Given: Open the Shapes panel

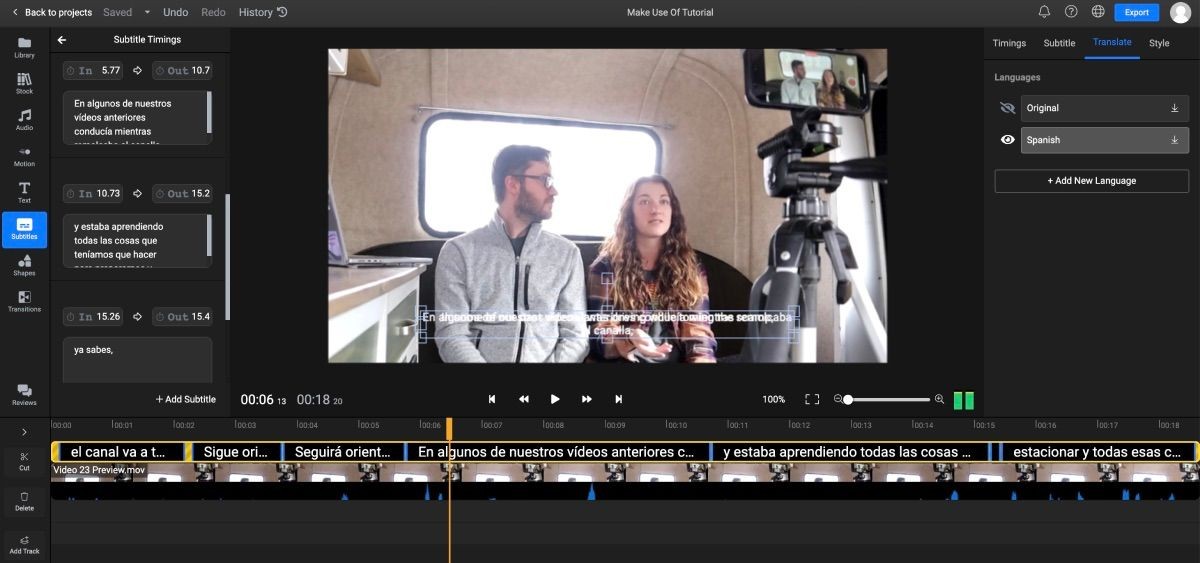Looking at the screenshot, I should coord(24,265).
